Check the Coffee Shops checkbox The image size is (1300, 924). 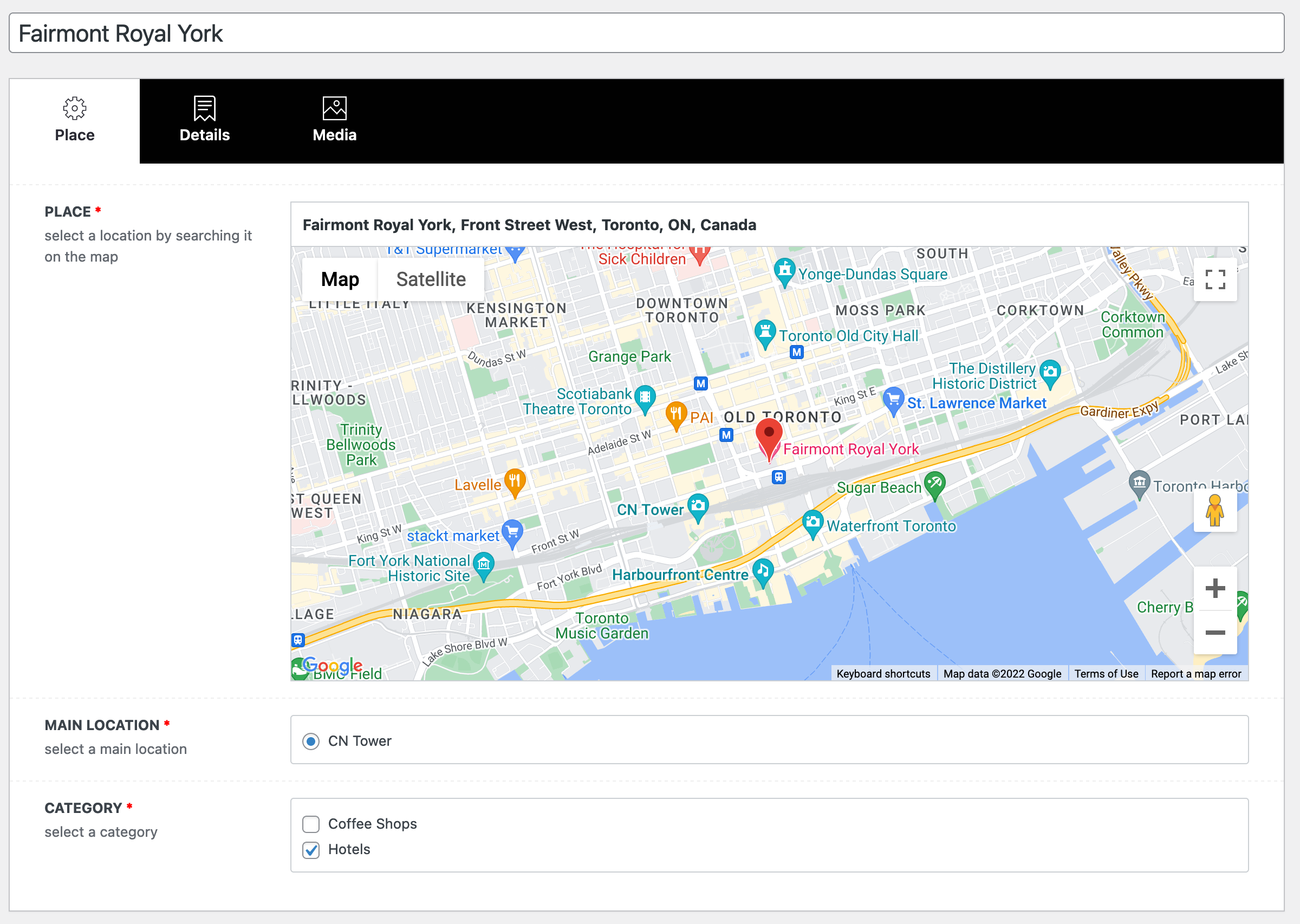tap(310, 824)
